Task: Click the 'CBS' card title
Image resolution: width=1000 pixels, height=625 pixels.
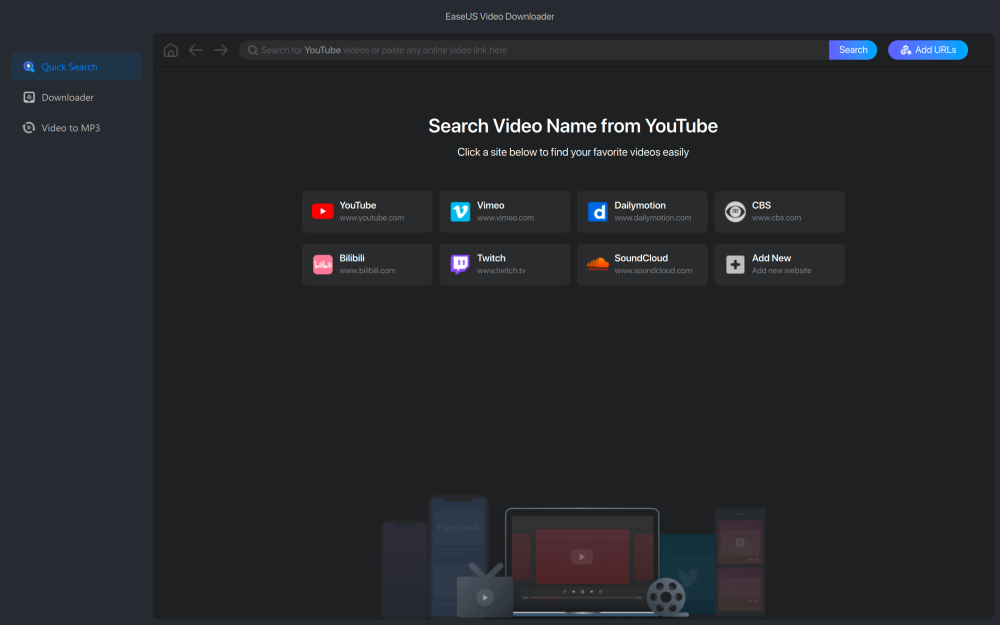Action: tap(761, 205)
